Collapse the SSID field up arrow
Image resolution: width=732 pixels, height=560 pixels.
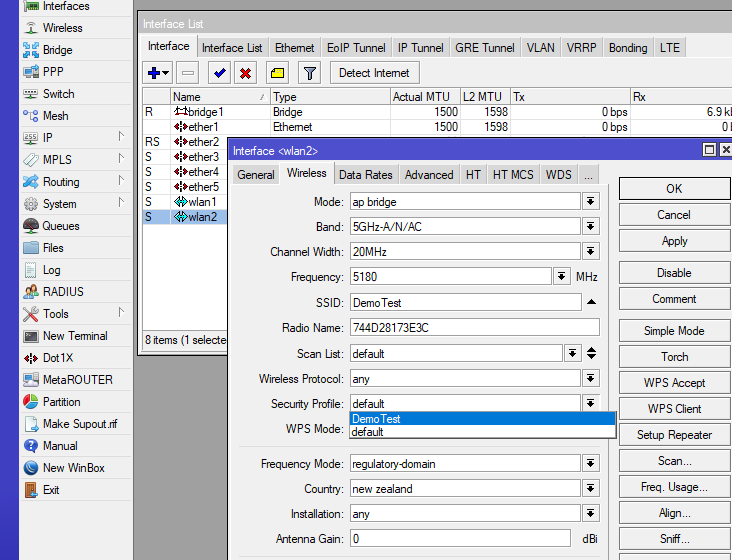click(x=591, y=302)
